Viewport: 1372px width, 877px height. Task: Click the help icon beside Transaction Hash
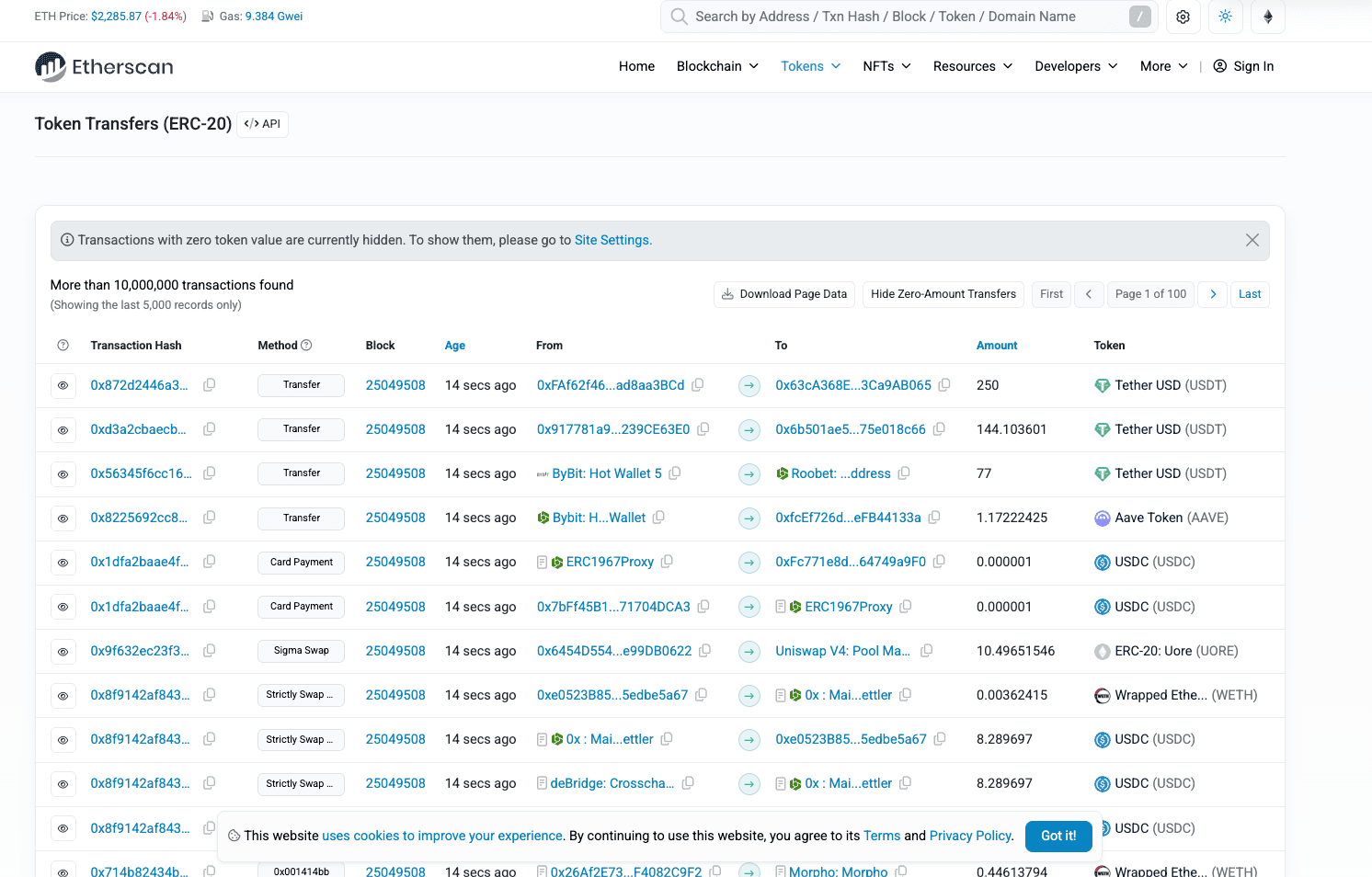point(63,346)
